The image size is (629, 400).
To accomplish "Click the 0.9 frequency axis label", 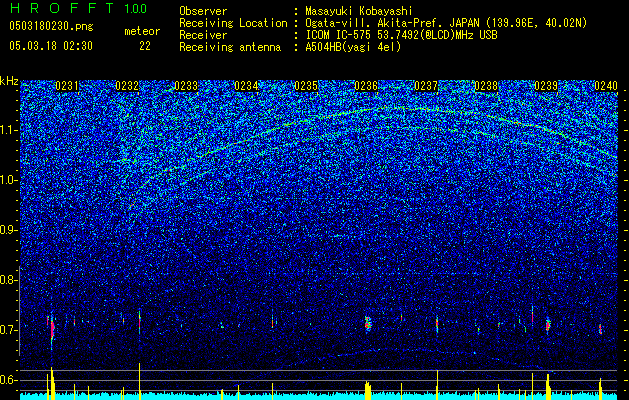I will tap(8, 230).
